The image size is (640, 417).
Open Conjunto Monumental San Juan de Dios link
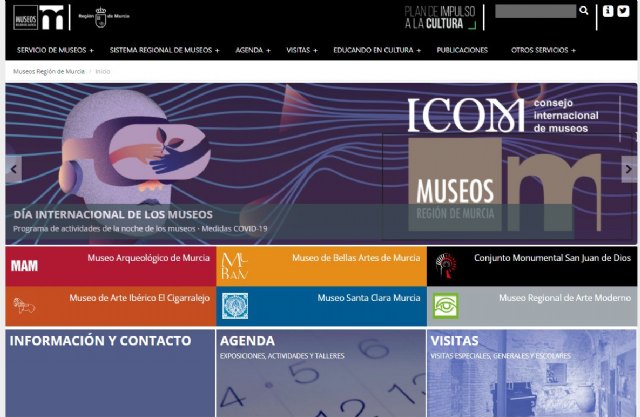pos(552,258)
